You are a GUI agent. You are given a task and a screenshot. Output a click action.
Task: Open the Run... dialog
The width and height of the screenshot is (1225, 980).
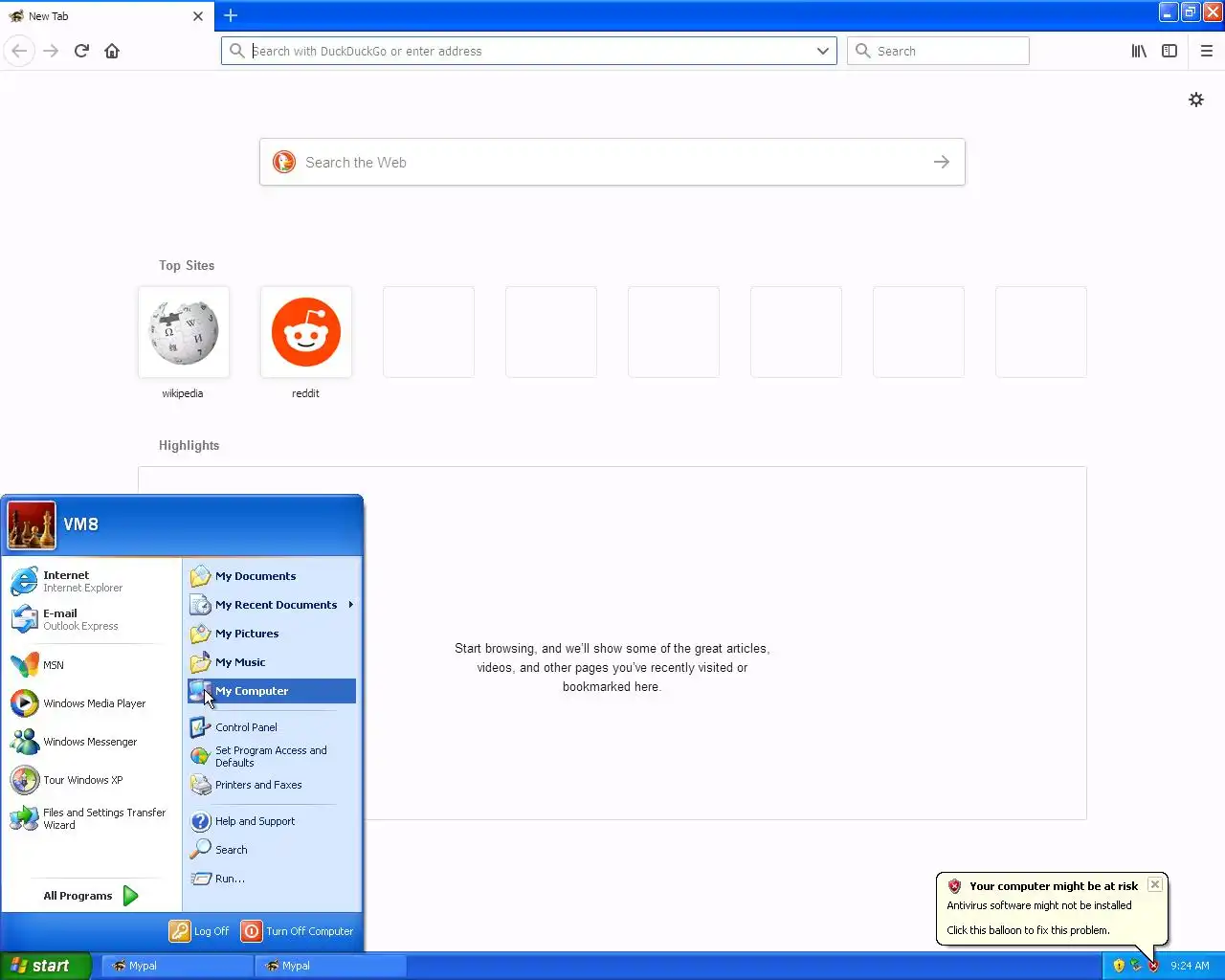272,879
